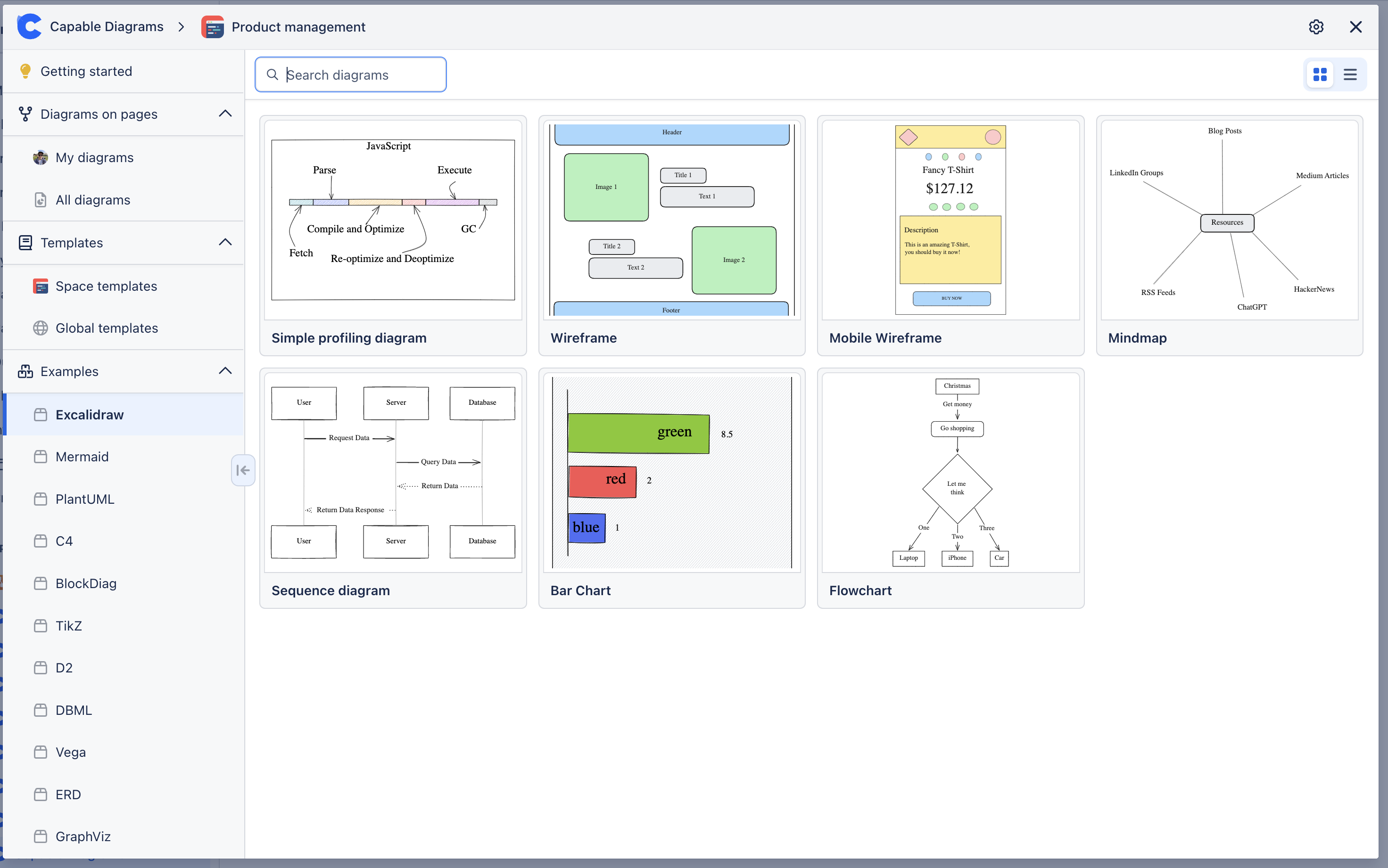Click the My diagrams avatar icon
The image size is (1388, 868).
pyautogui.click(x=40, y=157)
